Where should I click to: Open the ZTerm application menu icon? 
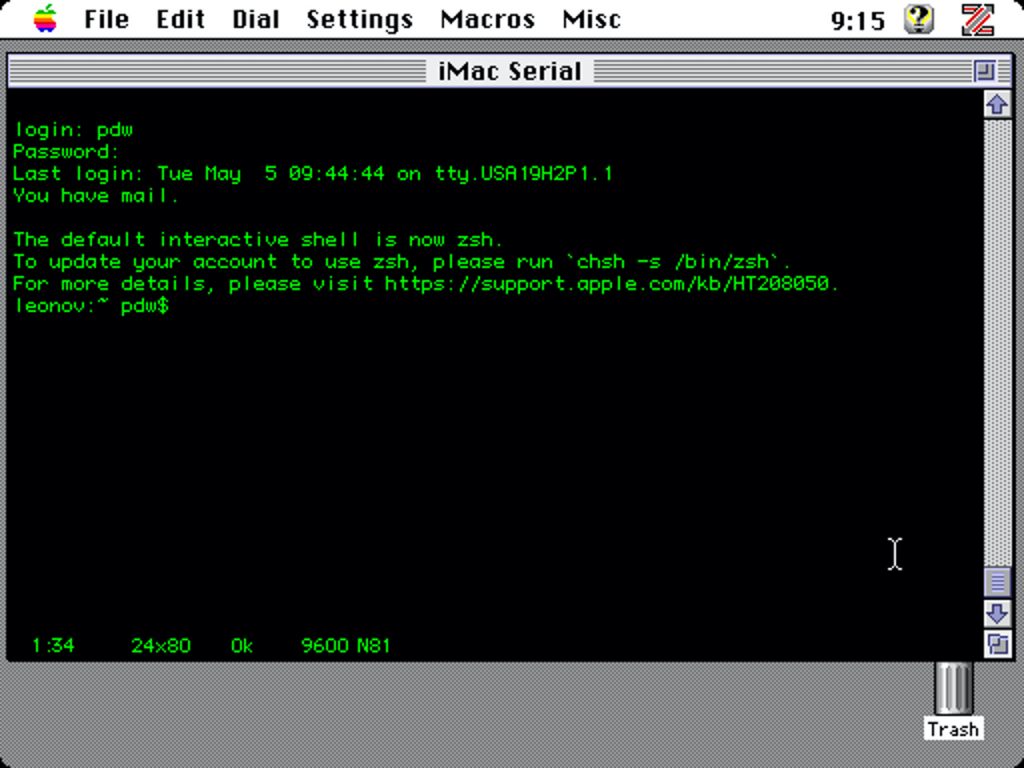pyautogui.click(x=978, y=18)
